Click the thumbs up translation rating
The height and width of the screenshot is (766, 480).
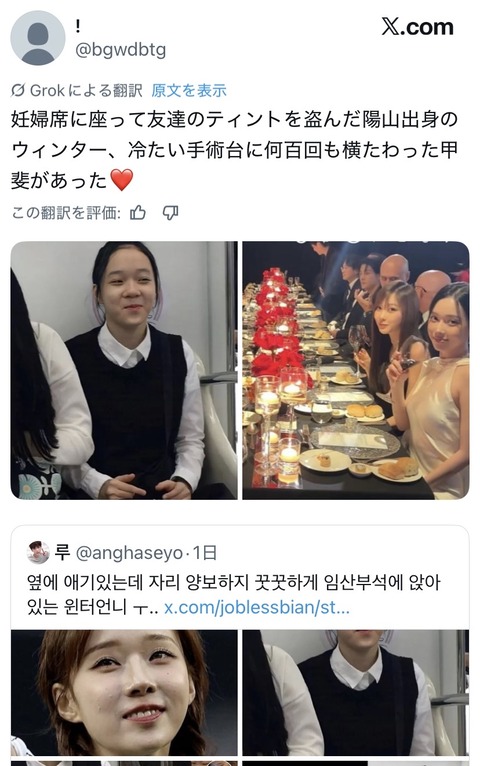pyautogui.click(x=138, y=213)
